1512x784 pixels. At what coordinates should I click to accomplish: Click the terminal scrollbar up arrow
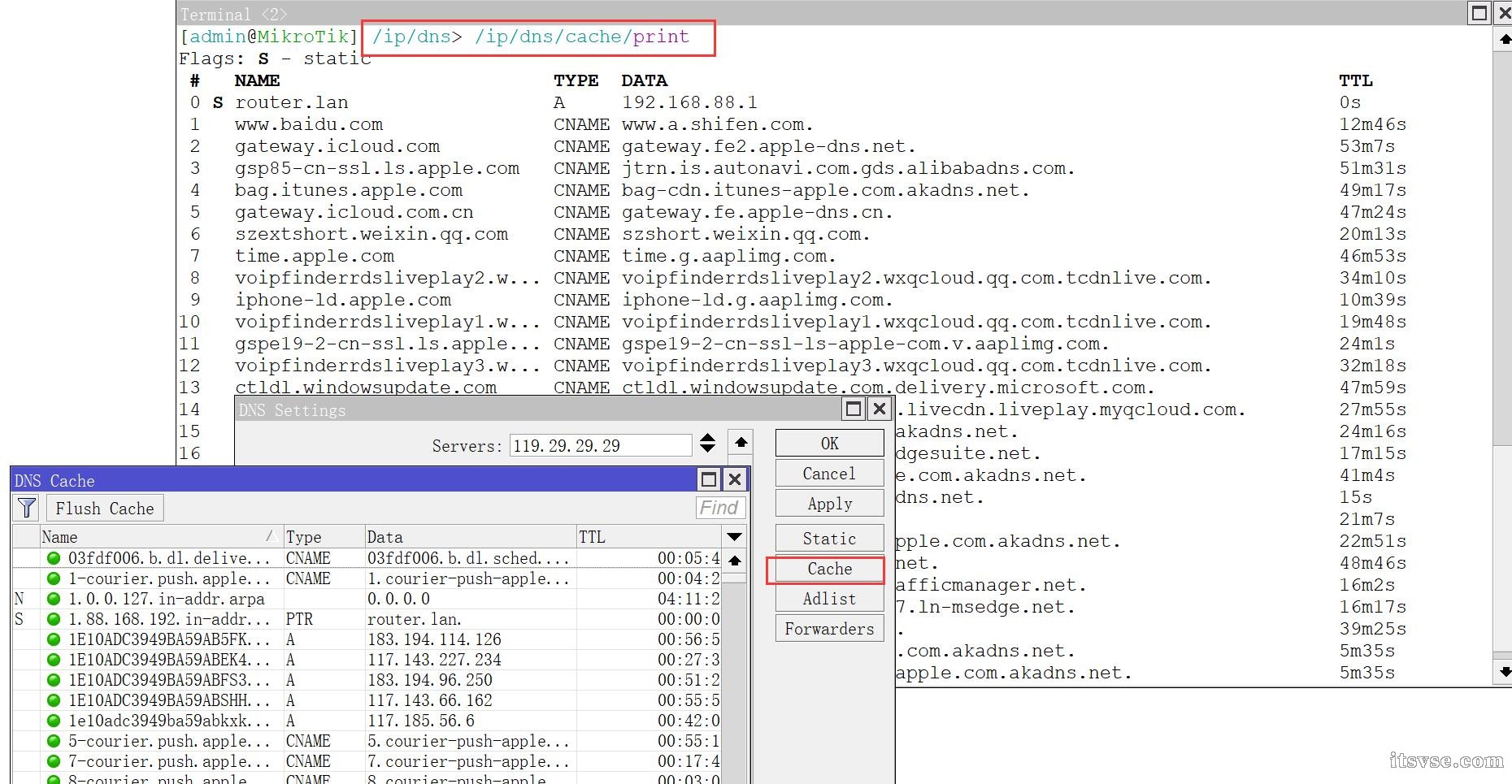click(x=1504, y=39)
